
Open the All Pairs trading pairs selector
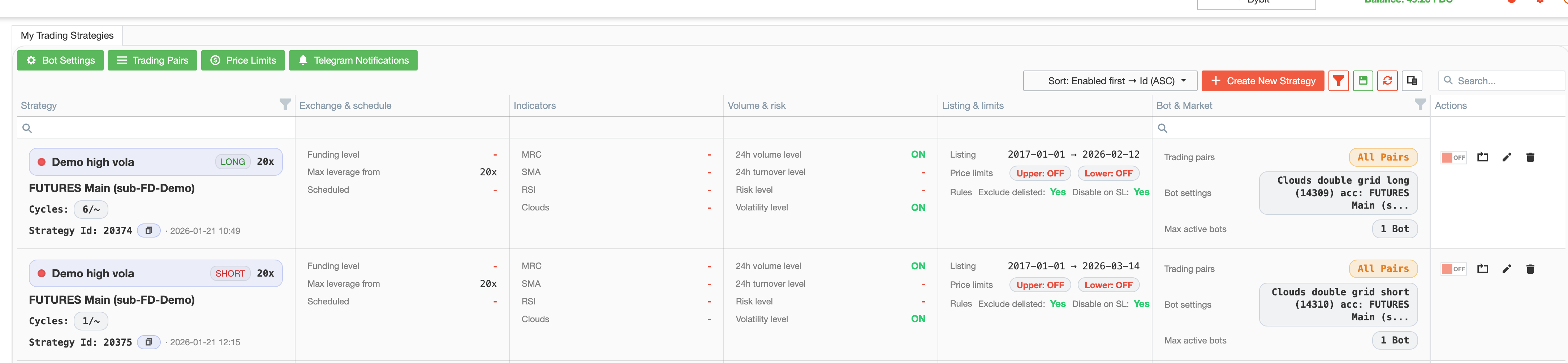point(1383,157)
